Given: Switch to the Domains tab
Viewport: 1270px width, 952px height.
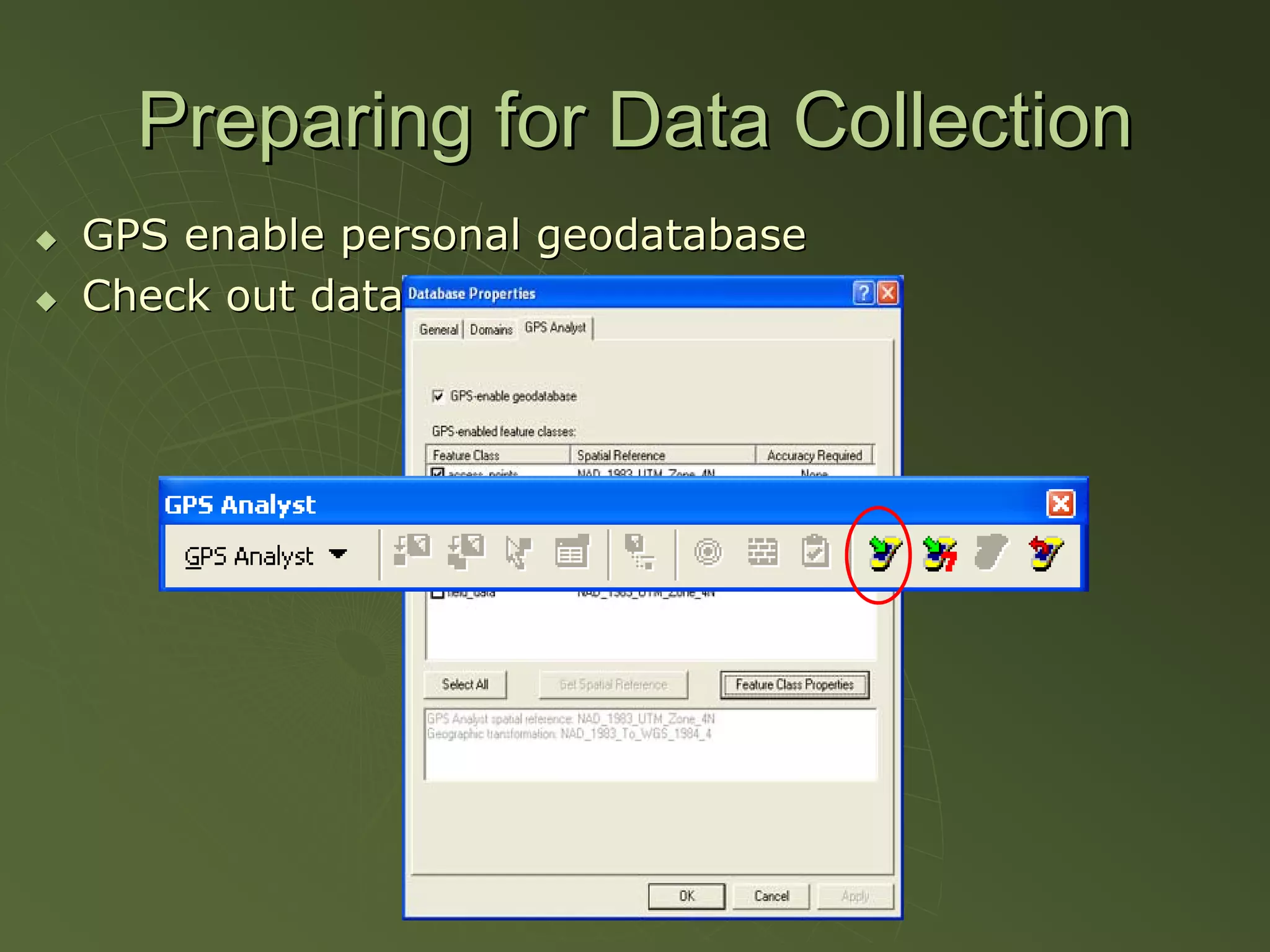Looking at the screenshot, I should (491, 329).
